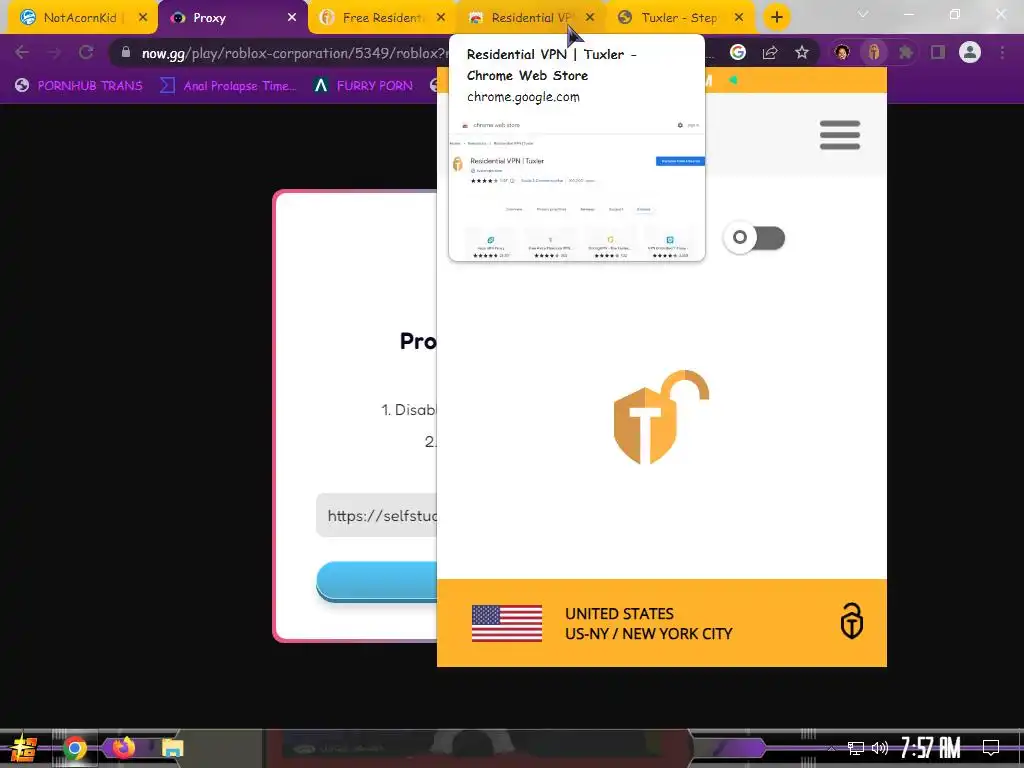Open the Tuxler extension toolbar icon
Screen dimensions: 1024x768
click(874, 52)
